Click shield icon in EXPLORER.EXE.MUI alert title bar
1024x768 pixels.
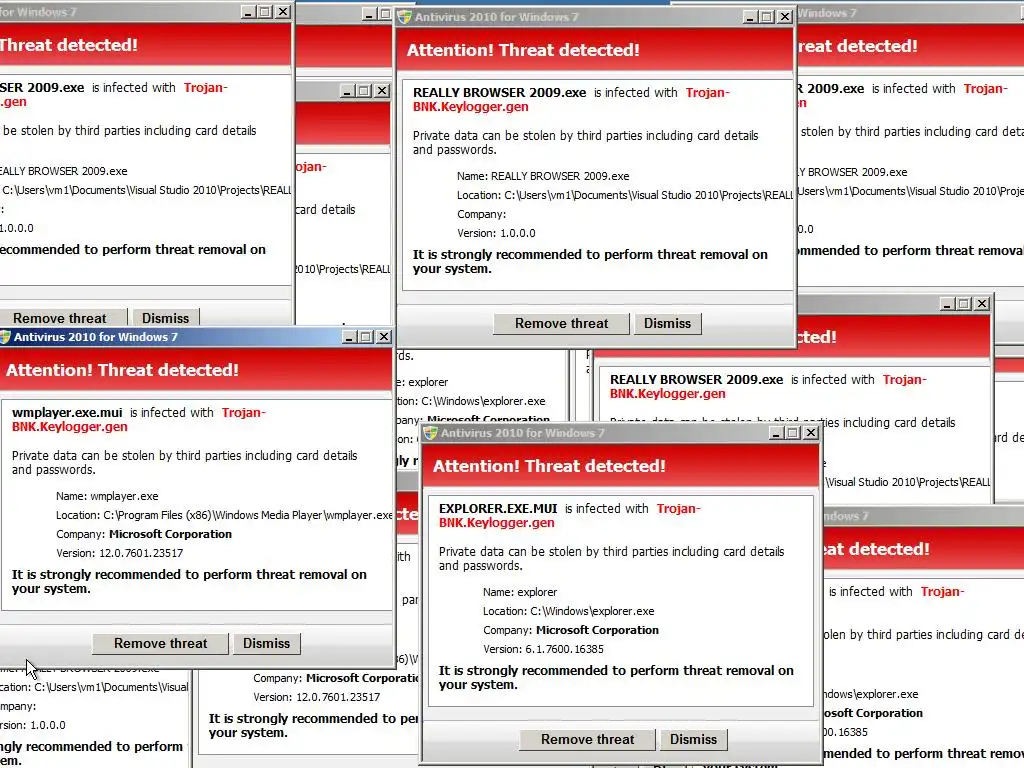[x=430, y=433]
